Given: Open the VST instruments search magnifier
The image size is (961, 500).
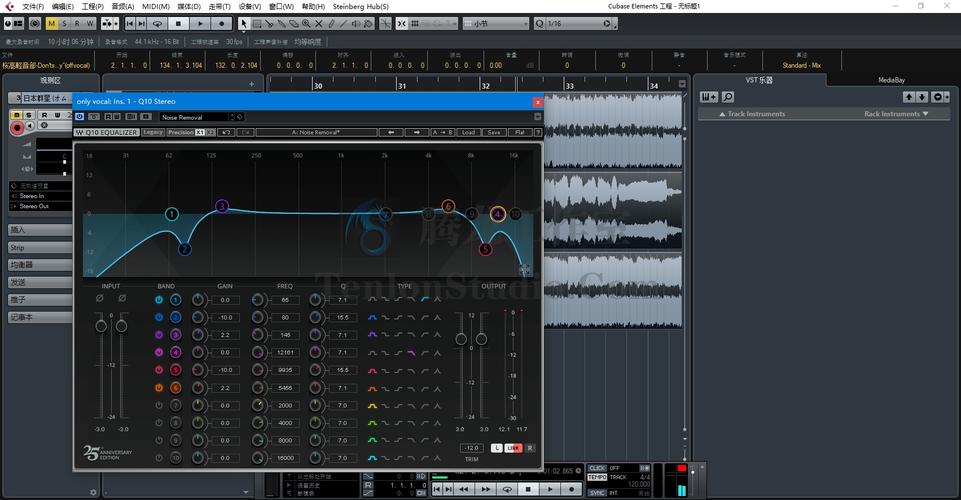Looking at the screenshot, I should [x=727, y=97].
